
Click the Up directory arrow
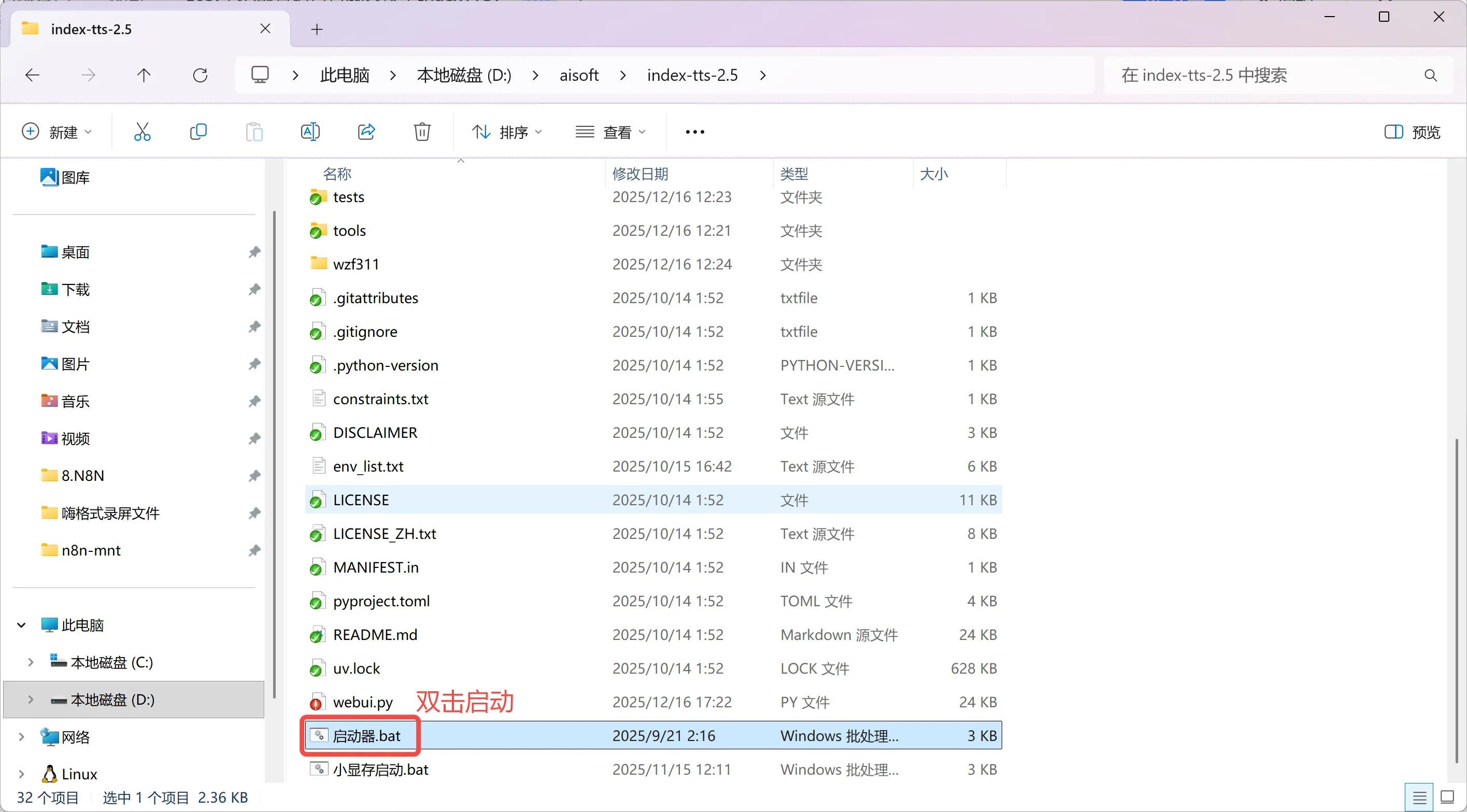pyautogui.click(x=144, y=75)
